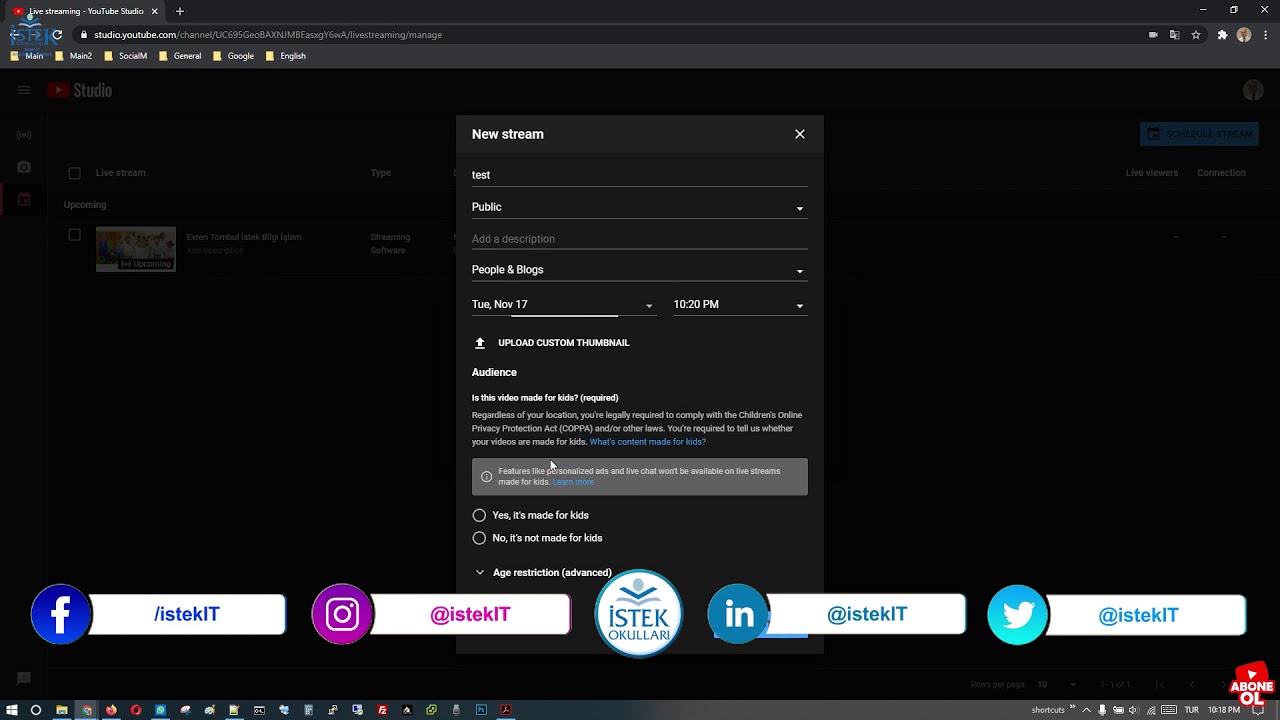
Task: Open the Chrome extensions puzzle icon
Action: (1222, 35)
